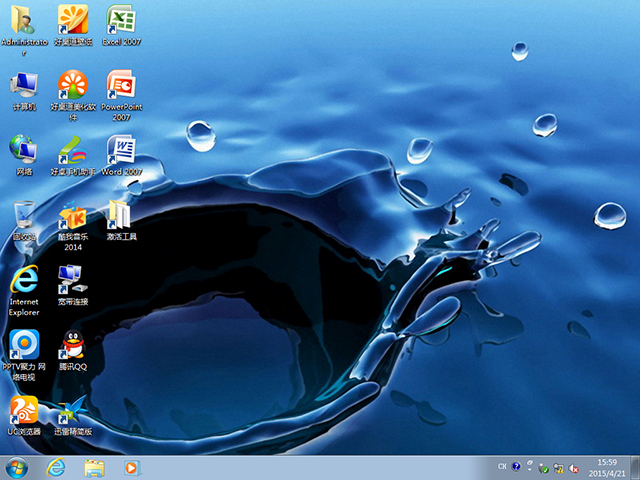The height and width of the screenshot is (480, 640).
Task: Launch the media player pinned to the taskbar
Action: click(131, 467)
